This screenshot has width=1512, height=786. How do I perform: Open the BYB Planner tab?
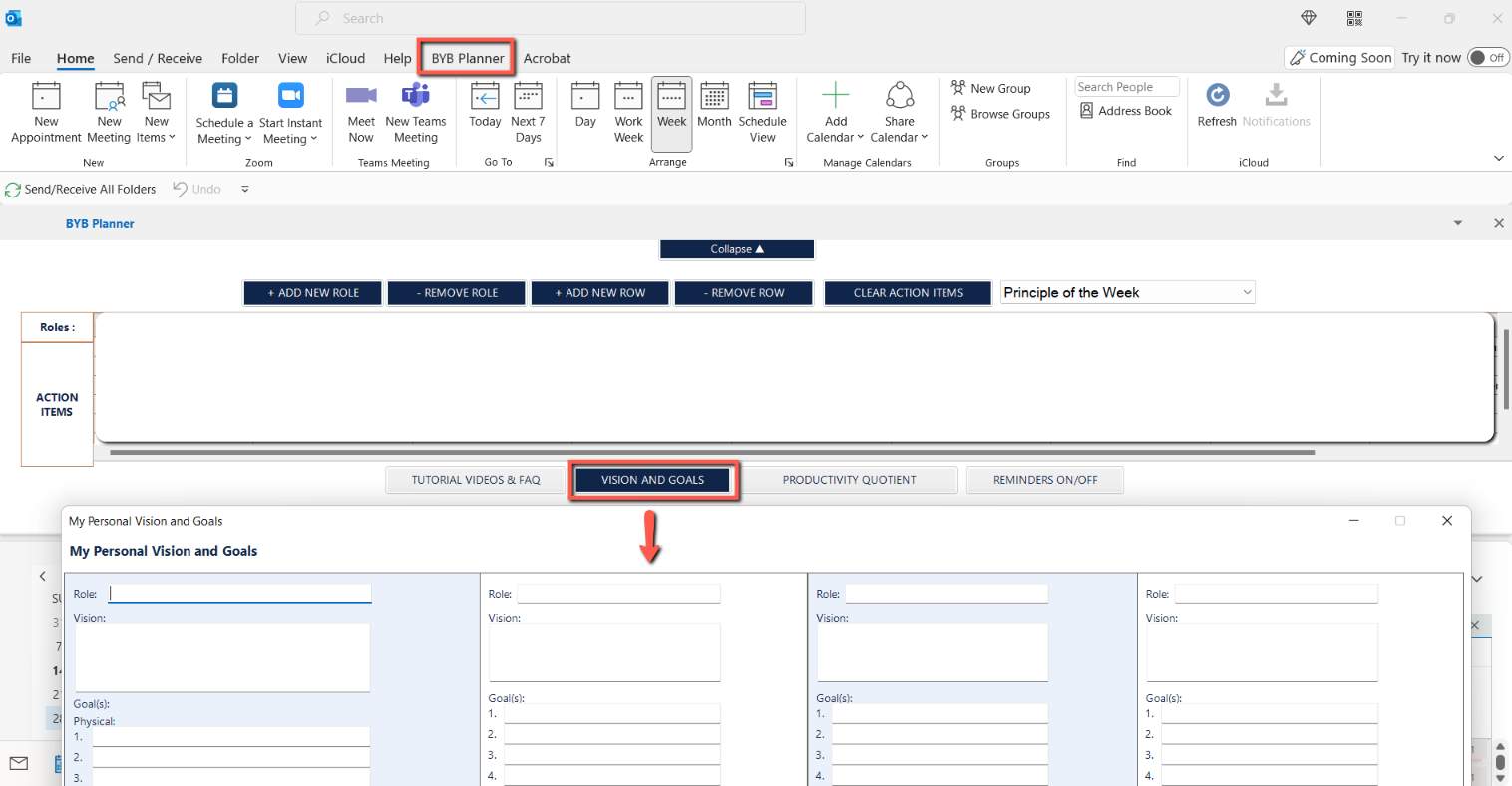[468, 58]
